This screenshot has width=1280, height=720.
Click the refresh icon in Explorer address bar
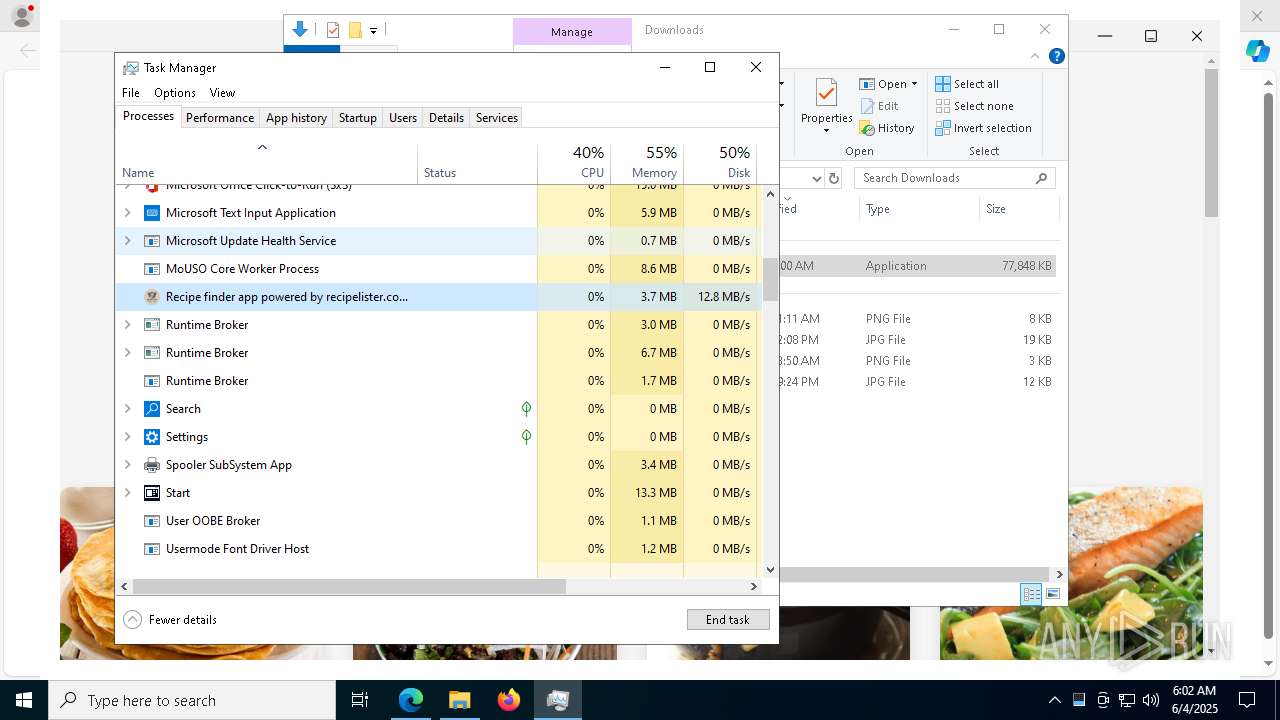834,179
